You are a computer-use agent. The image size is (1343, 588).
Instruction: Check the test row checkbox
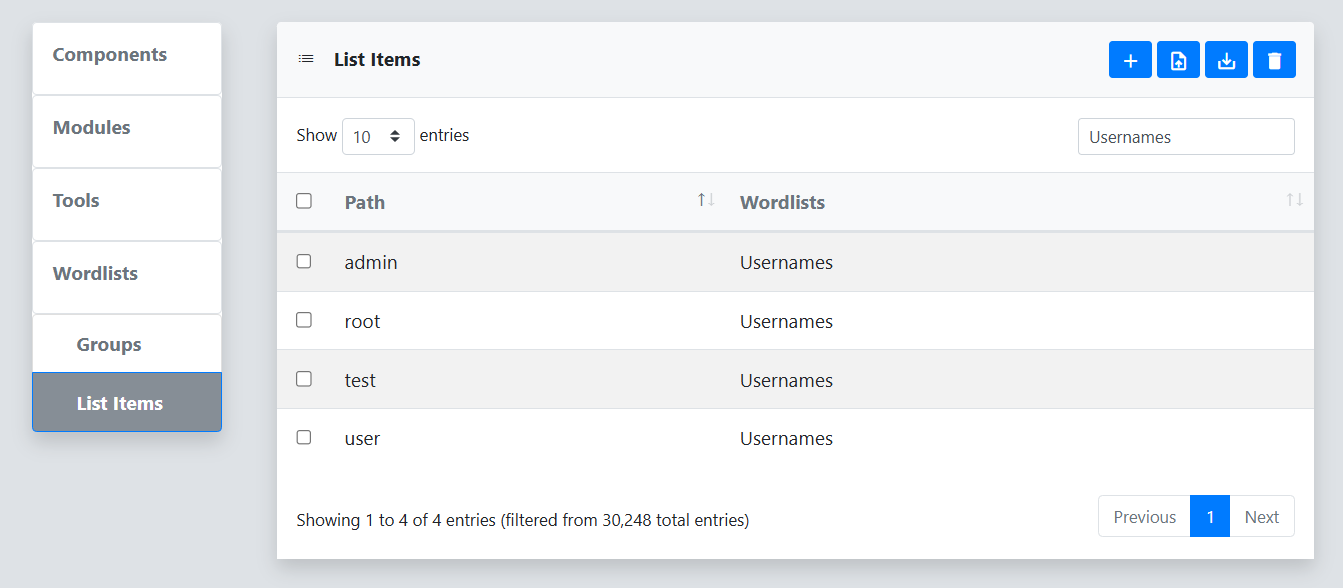[304, 379]
